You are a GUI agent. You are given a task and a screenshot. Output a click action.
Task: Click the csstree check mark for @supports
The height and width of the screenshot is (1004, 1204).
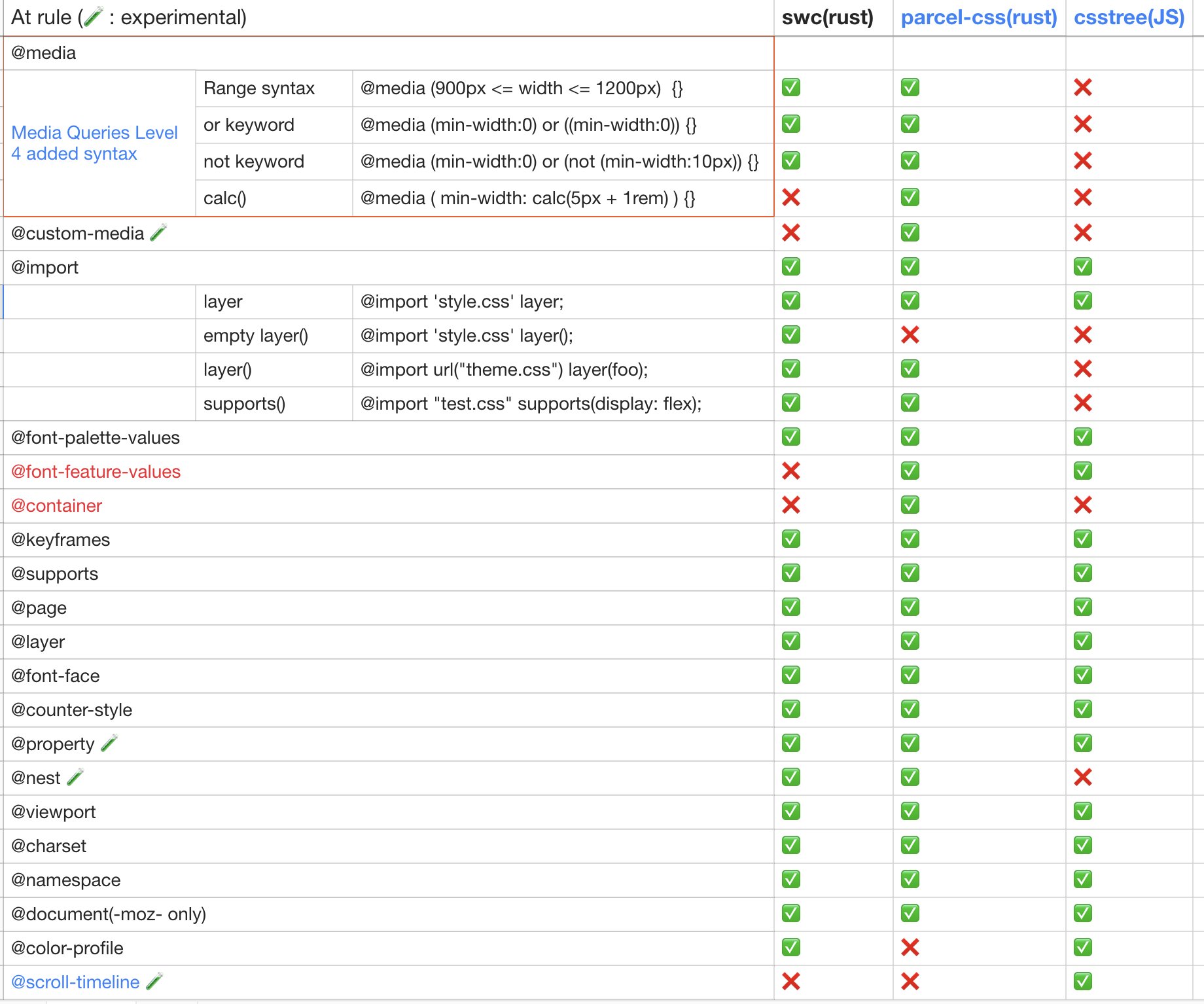[1083, 573]
